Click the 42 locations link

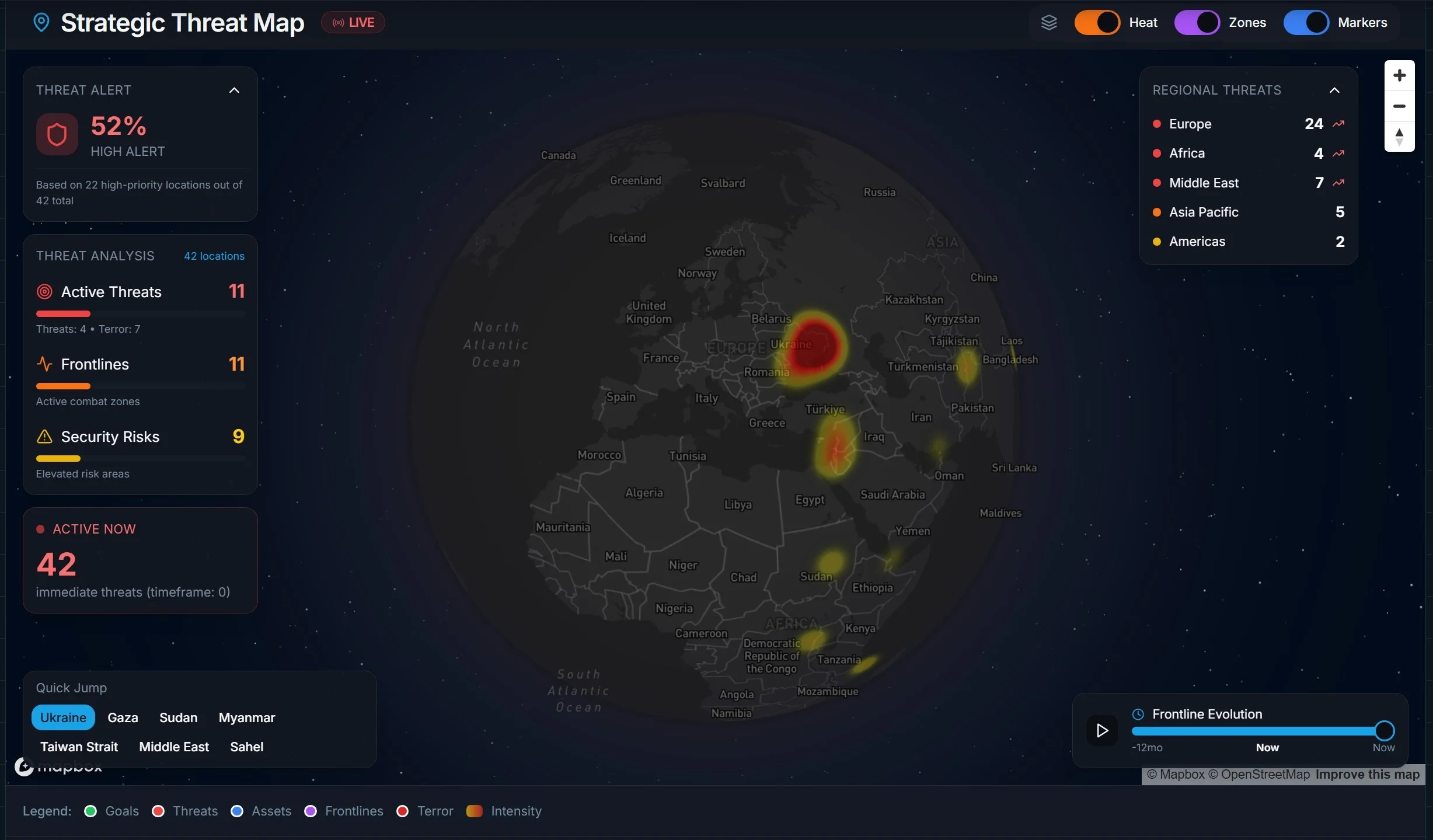pos(214,256)
